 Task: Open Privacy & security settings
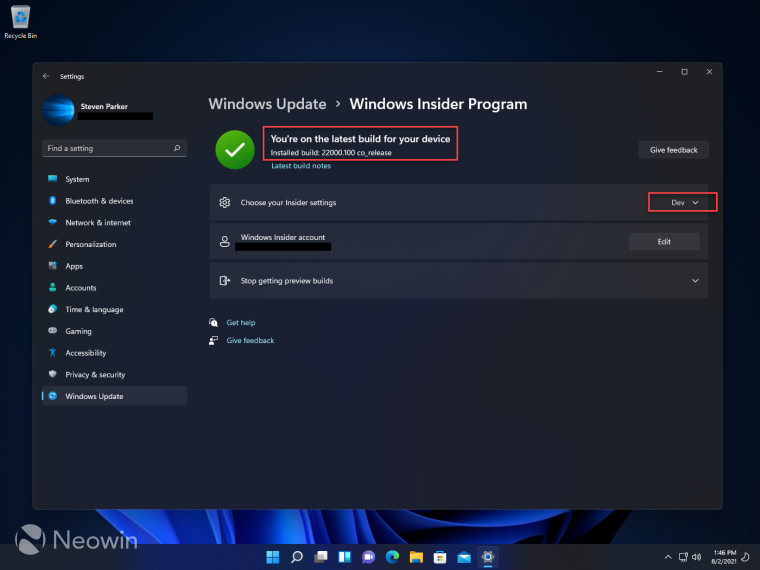114,375
